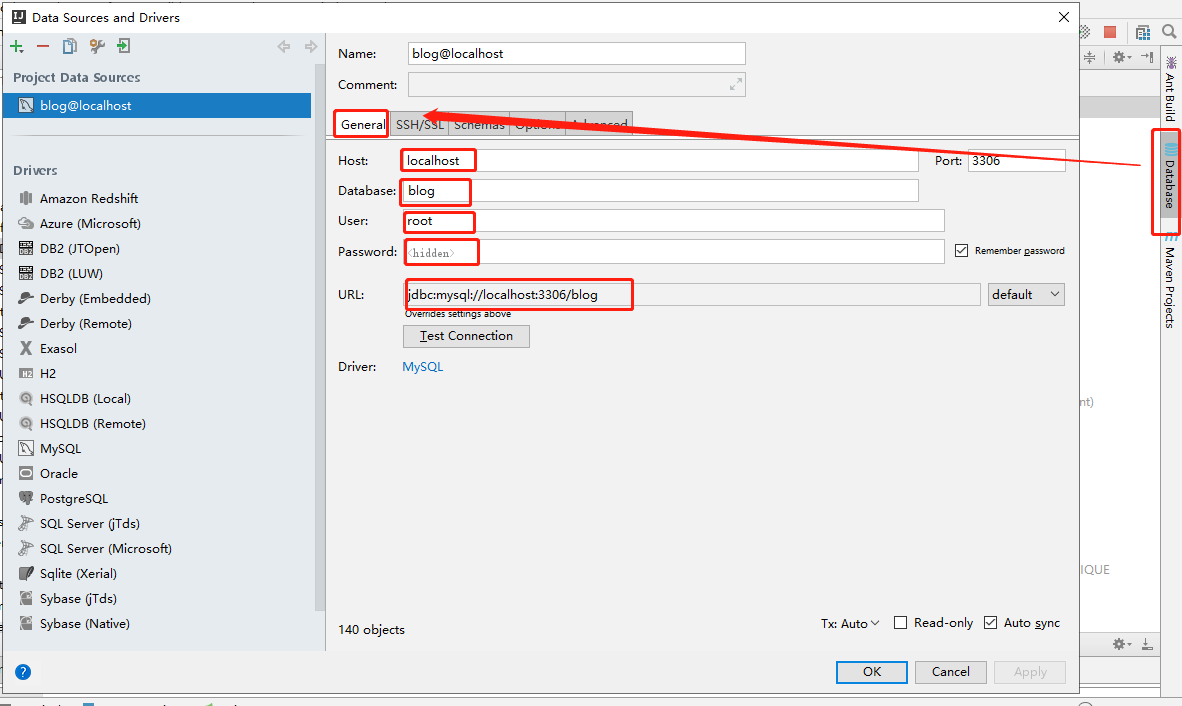The image size is (1182, 706).
Task: Switch to the SSH/SSL tab
Action: [420, 124]
